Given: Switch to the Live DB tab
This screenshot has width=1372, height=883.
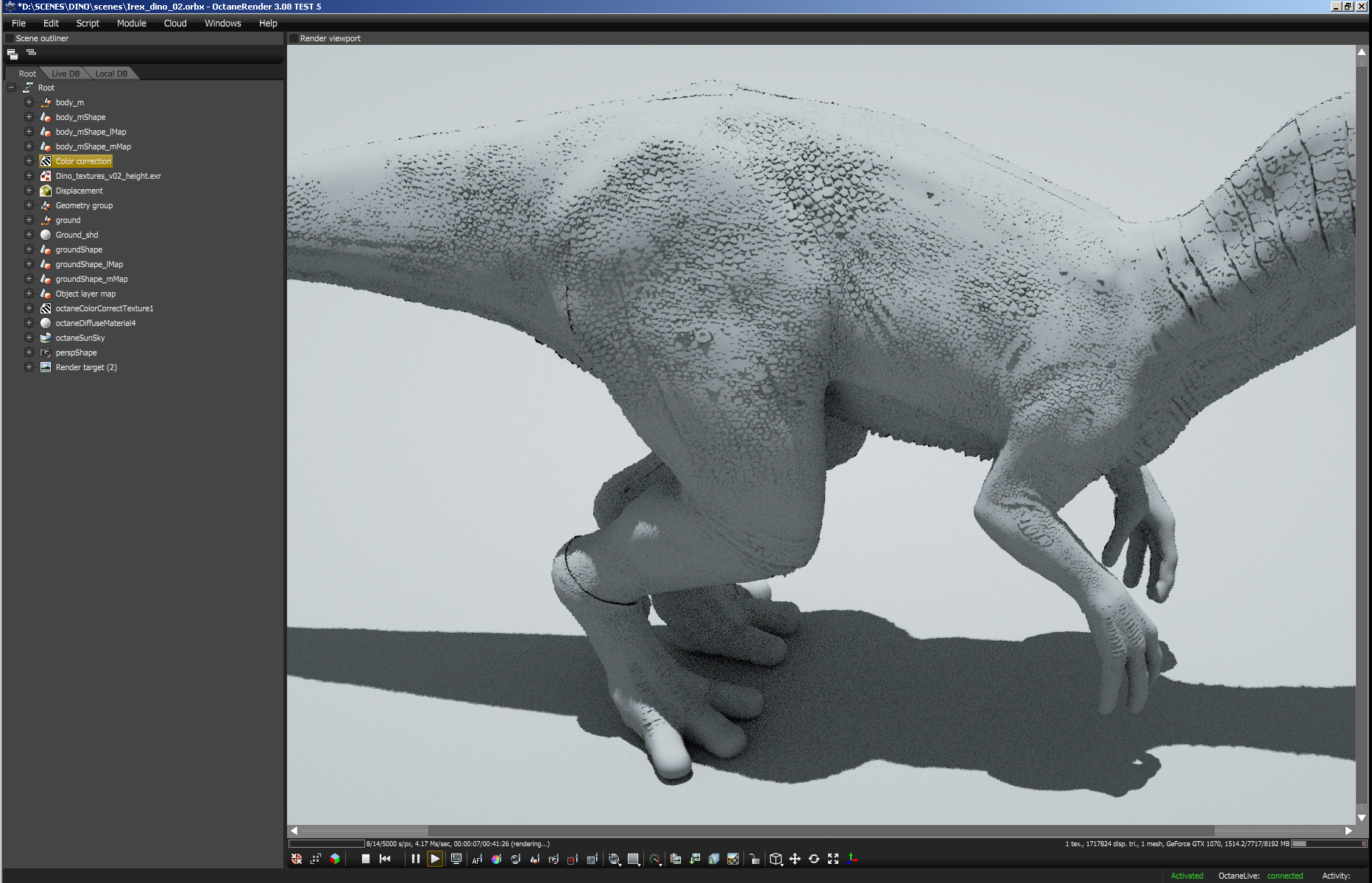Looking at the screenshot, I should (66, 74).
